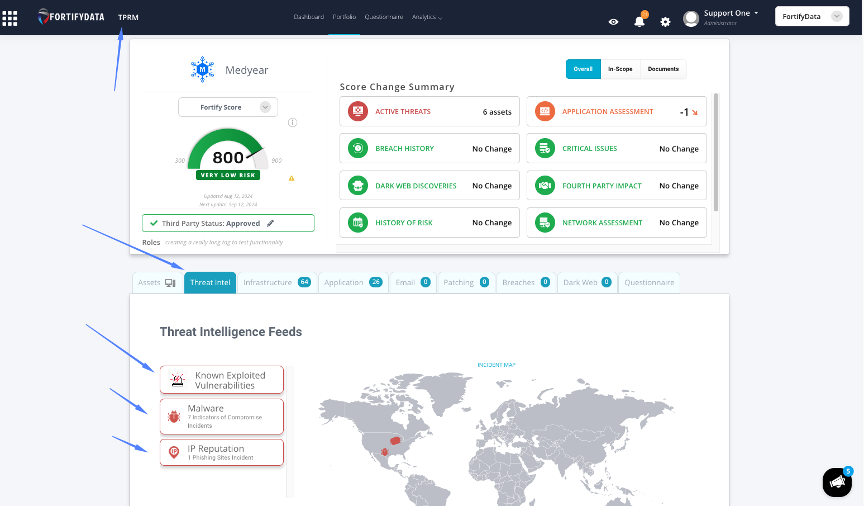Image resolution: width=864 pixels, height=506 pixels.
Task: Open the Malware feed card
Action: (x=222, y=416)
